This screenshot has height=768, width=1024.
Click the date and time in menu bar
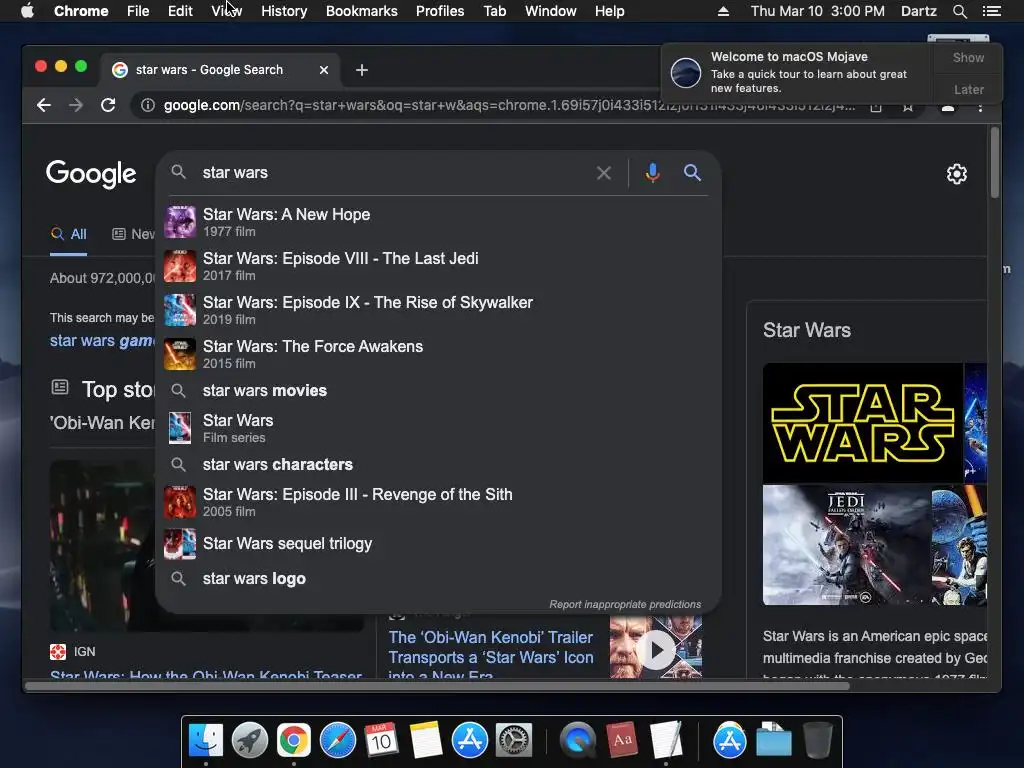pos(818,11)
